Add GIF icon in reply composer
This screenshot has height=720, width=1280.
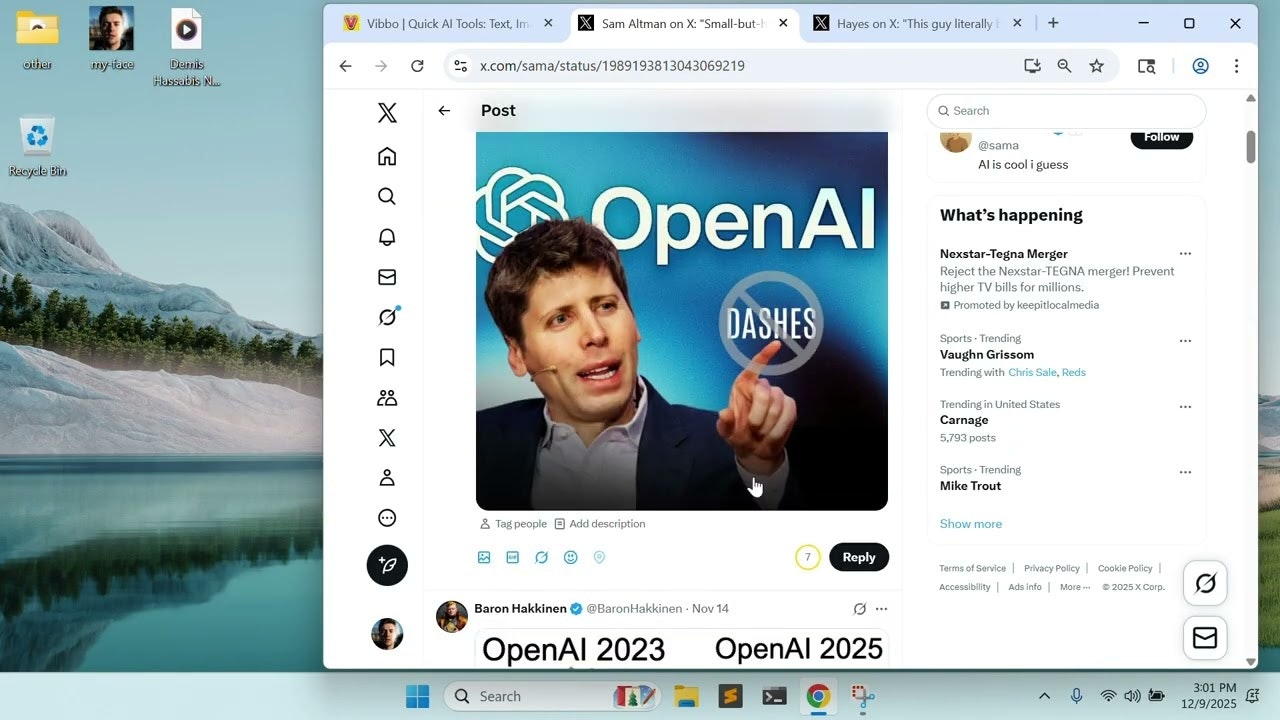point(513,557)
